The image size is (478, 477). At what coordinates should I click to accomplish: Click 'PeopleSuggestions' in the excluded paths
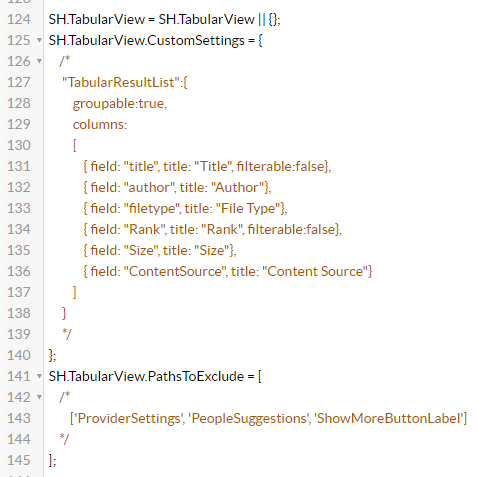[x=249, y=419]
